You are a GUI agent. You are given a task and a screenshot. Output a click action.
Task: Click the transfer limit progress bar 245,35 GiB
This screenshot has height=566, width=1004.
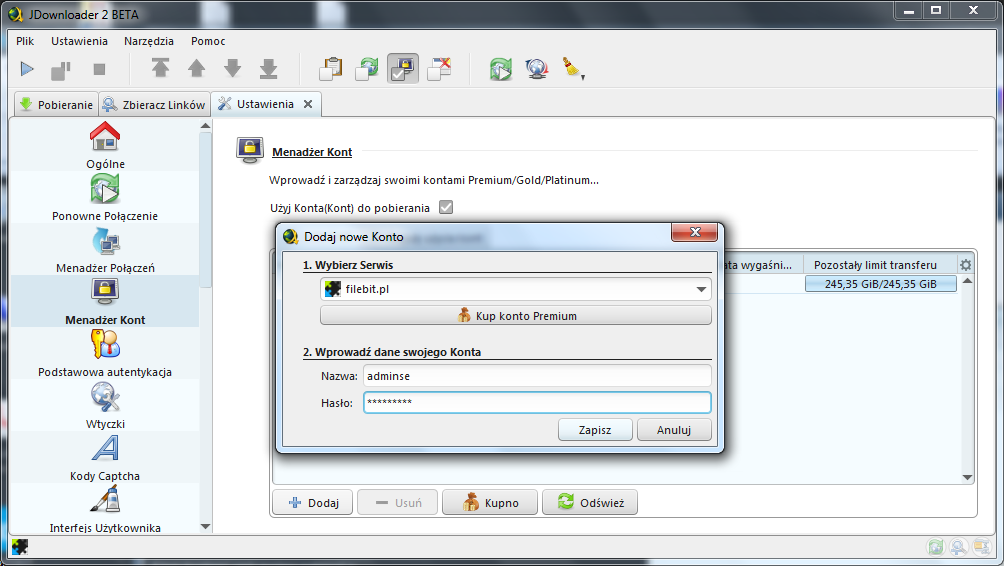click(x=880, y=284)
